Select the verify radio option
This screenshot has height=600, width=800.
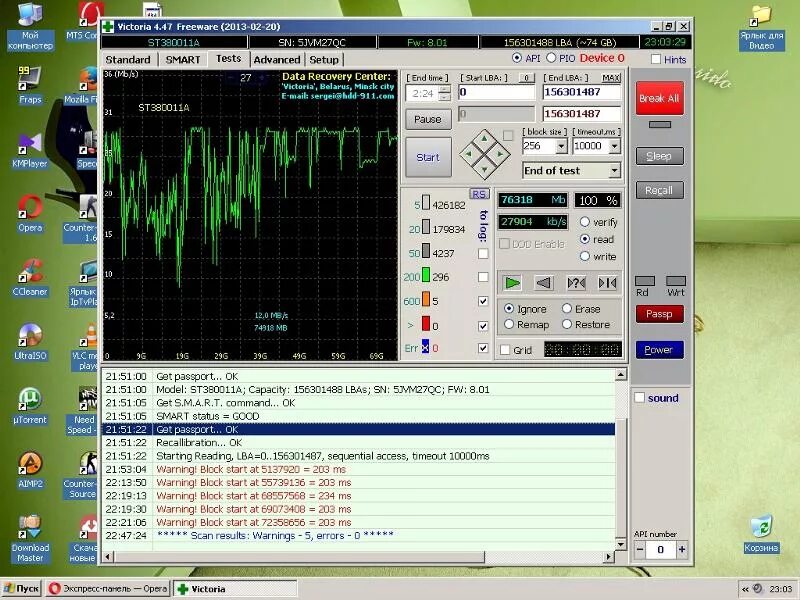tap(585, 222)
